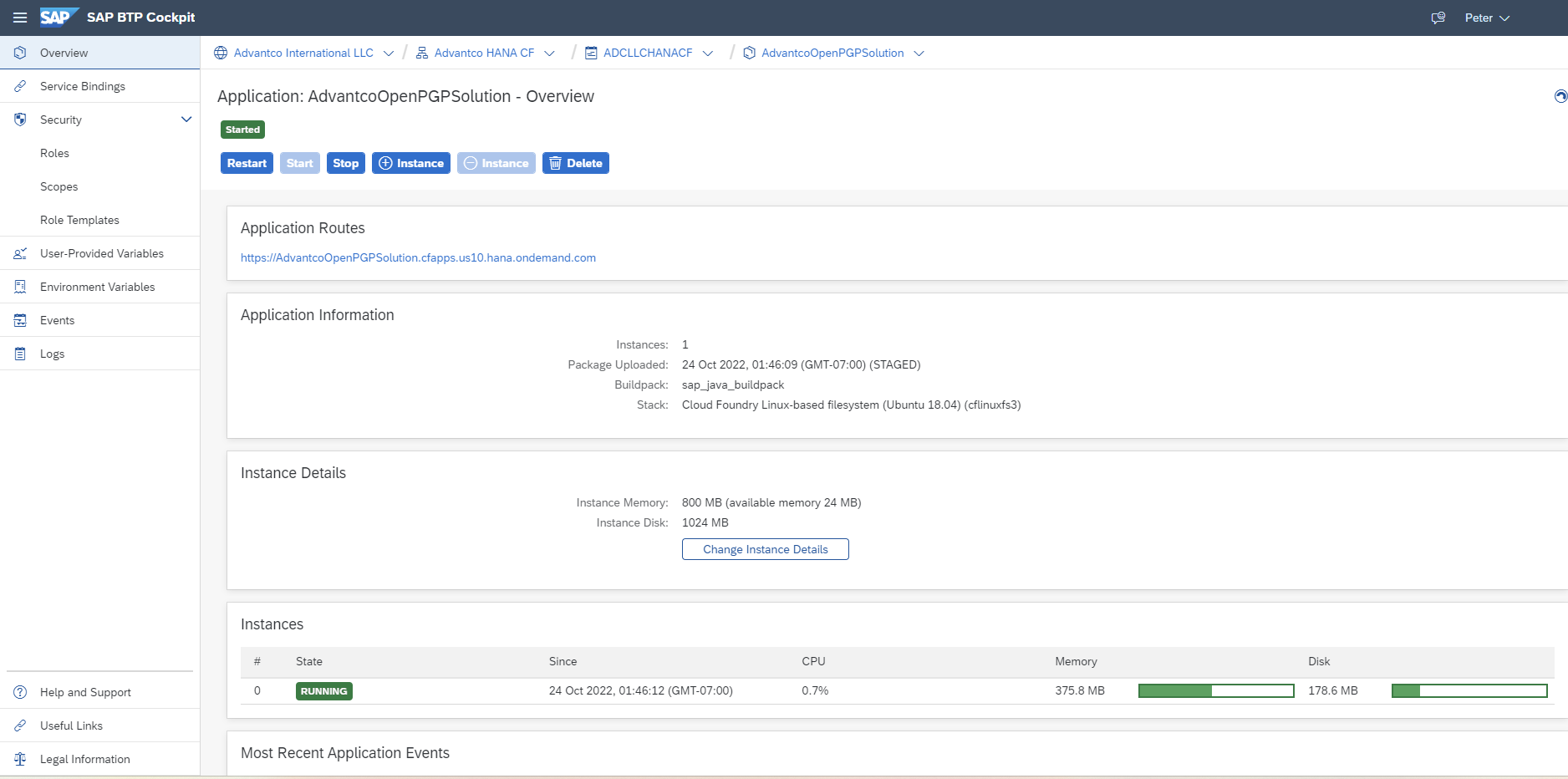Click the SAP logo

pos(58,17)
